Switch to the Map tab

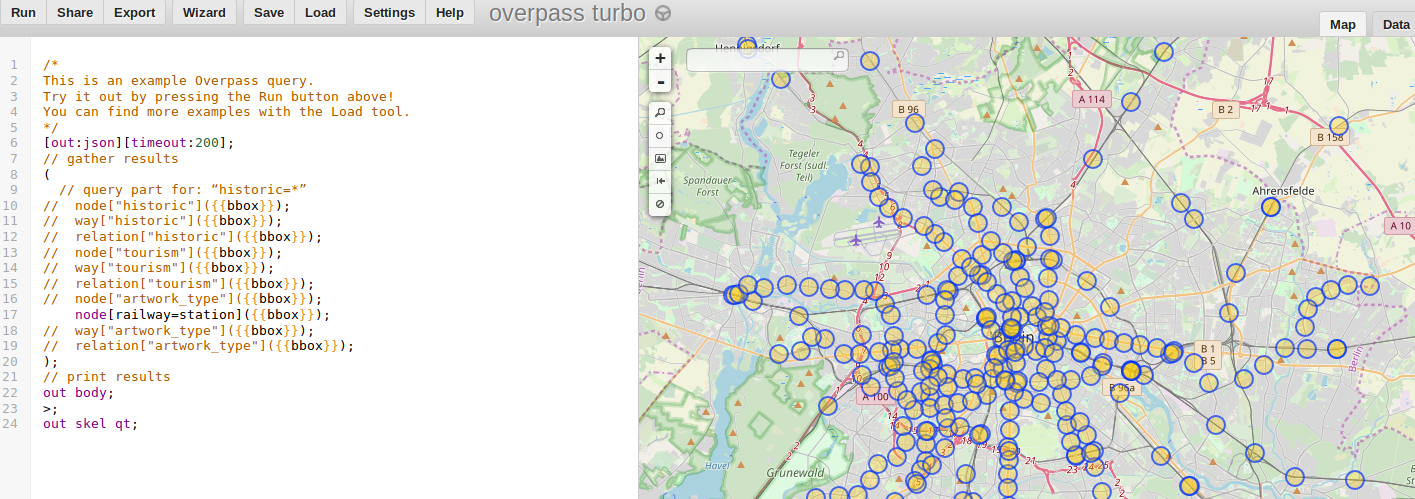(1342, 25)
